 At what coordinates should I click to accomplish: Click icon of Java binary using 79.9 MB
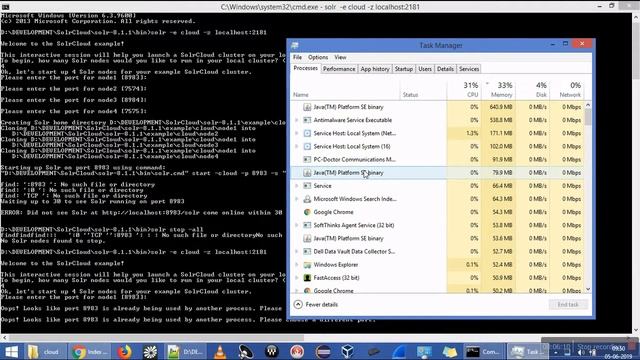click(307, 173)
